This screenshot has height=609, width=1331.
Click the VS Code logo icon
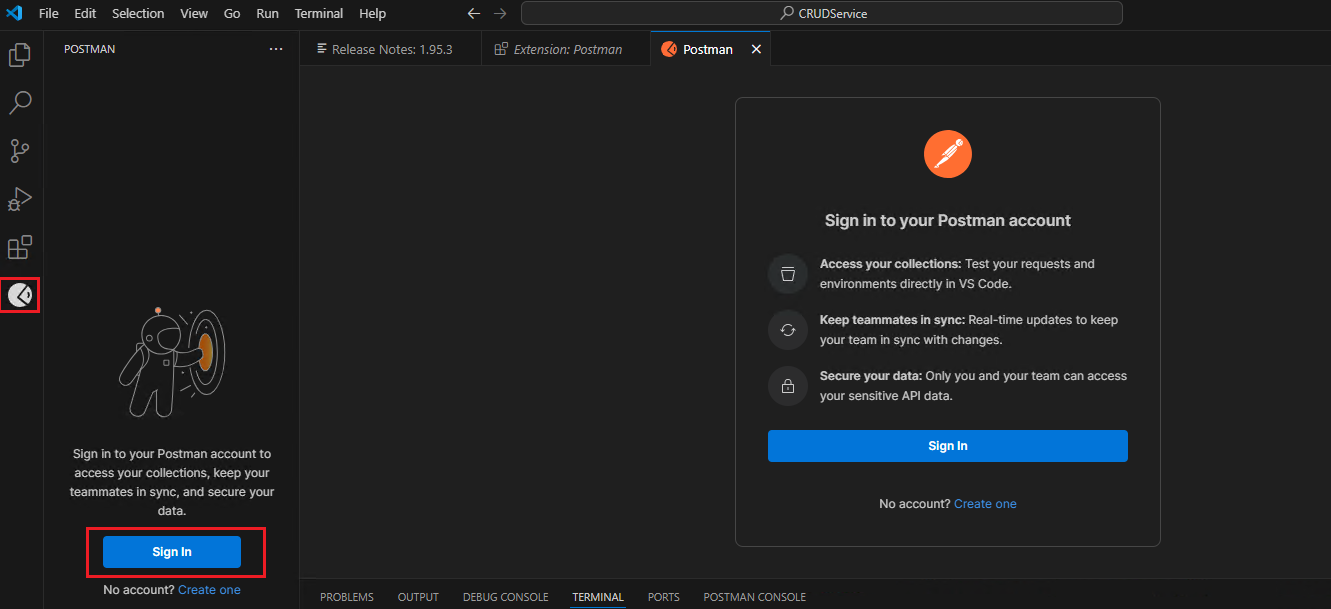(x=15, y=13)
